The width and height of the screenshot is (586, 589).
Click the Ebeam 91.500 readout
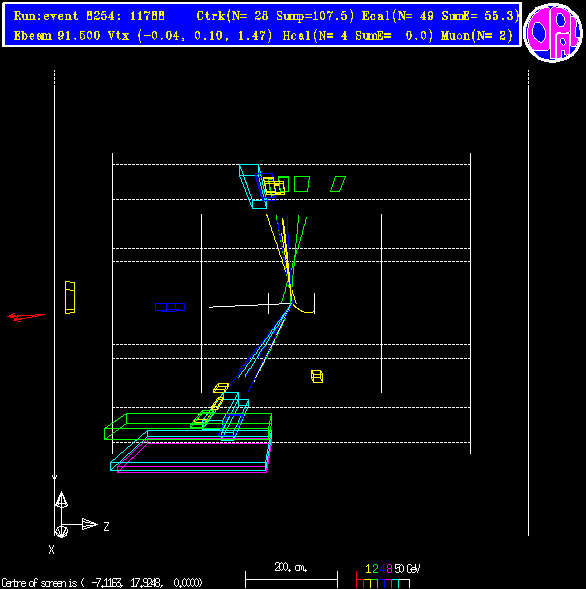coord(57,36)
